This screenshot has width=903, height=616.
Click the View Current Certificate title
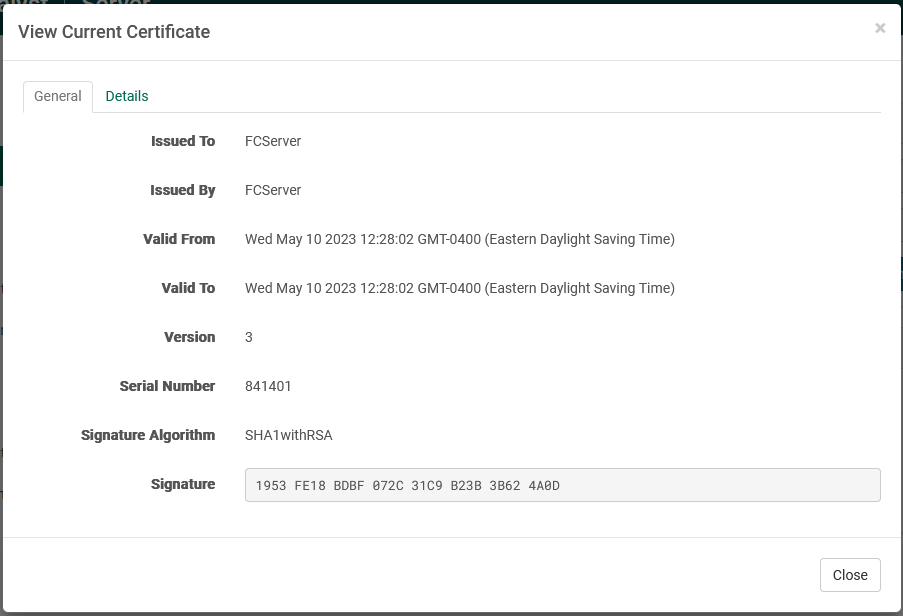(x=114, y=32)
